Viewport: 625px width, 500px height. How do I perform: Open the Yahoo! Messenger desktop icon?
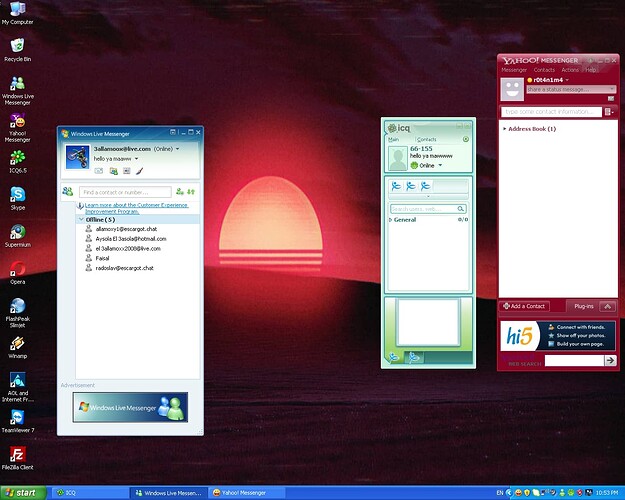18,128
